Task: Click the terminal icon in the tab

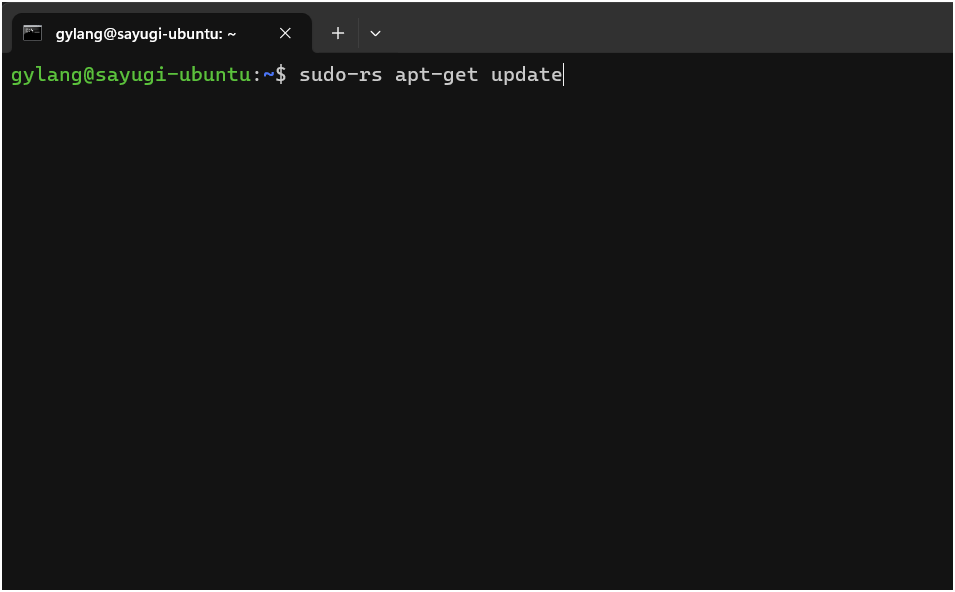Action: pos(32,33)
